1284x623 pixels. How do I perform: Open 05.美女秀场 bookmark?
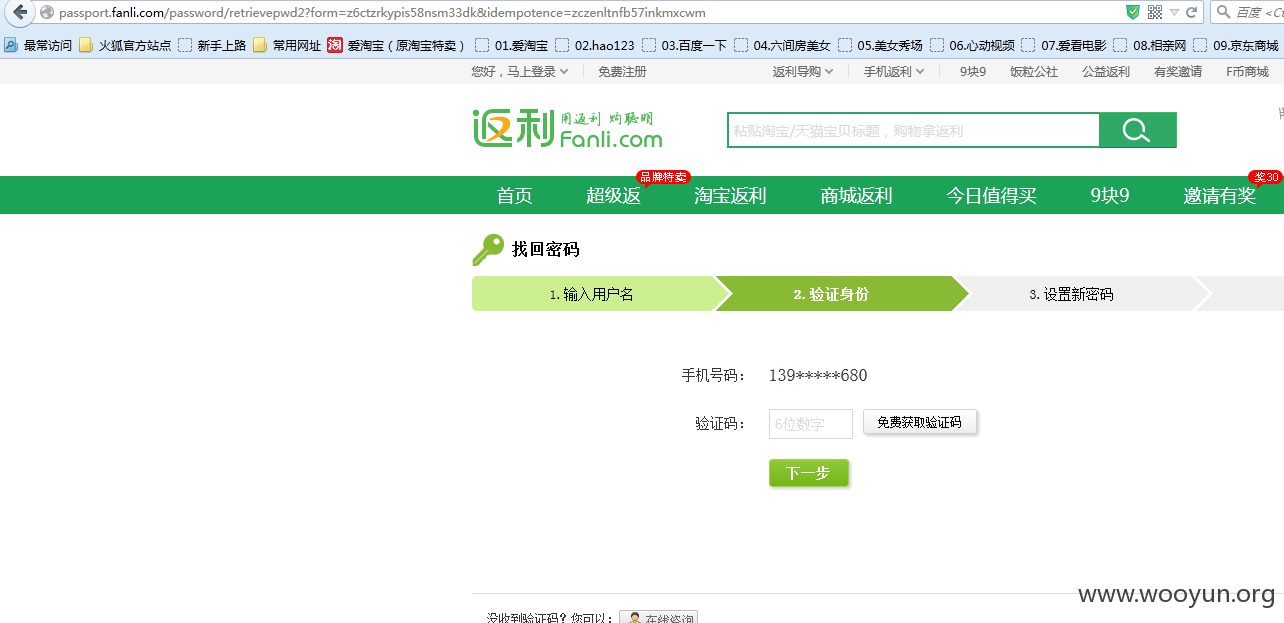[880, 45]
